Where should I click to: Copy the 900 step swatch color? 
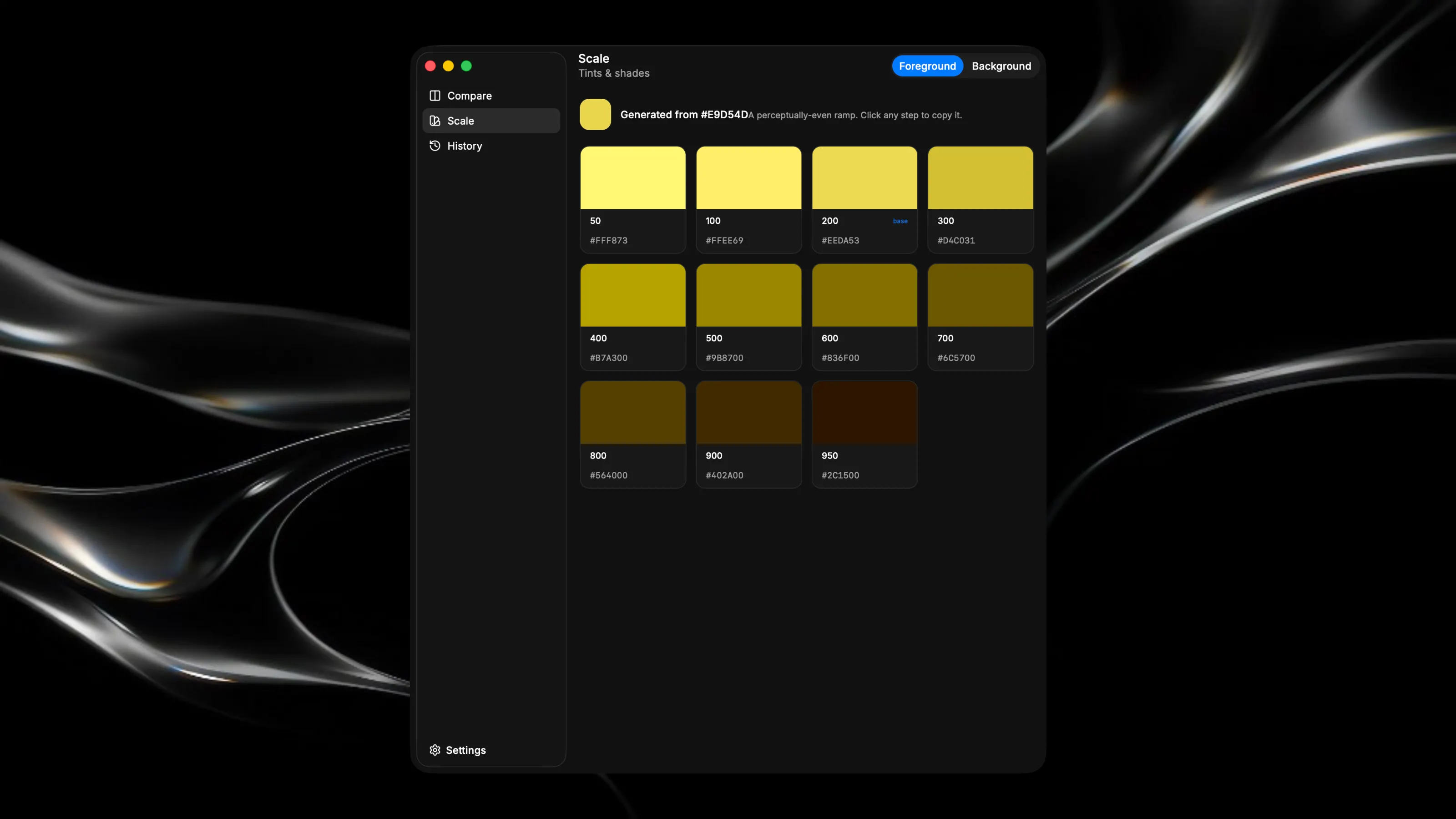[x=748, y=413]
